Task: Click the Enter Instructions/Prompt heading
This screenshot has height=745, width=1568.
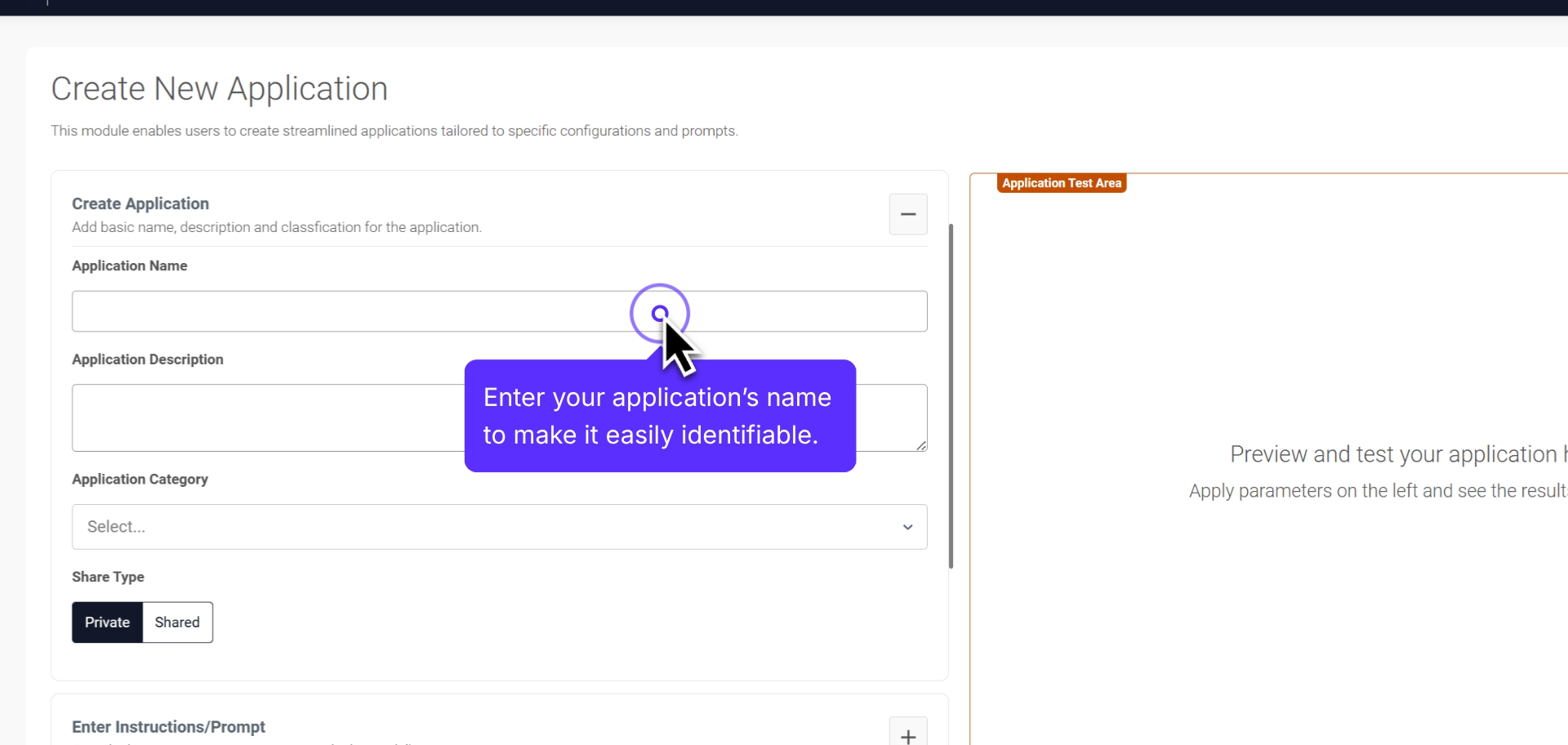Action: pyautogui.click(x=168, y=726)
